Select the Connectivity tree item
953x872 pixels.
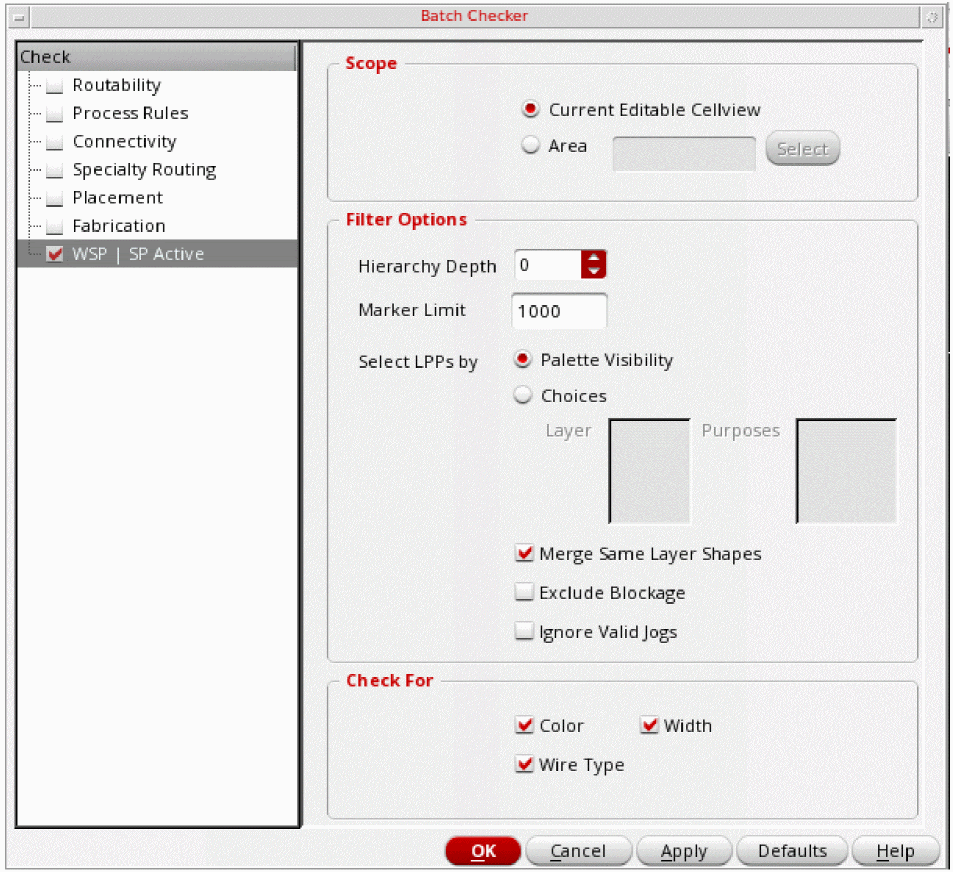[x=124, y=142]
